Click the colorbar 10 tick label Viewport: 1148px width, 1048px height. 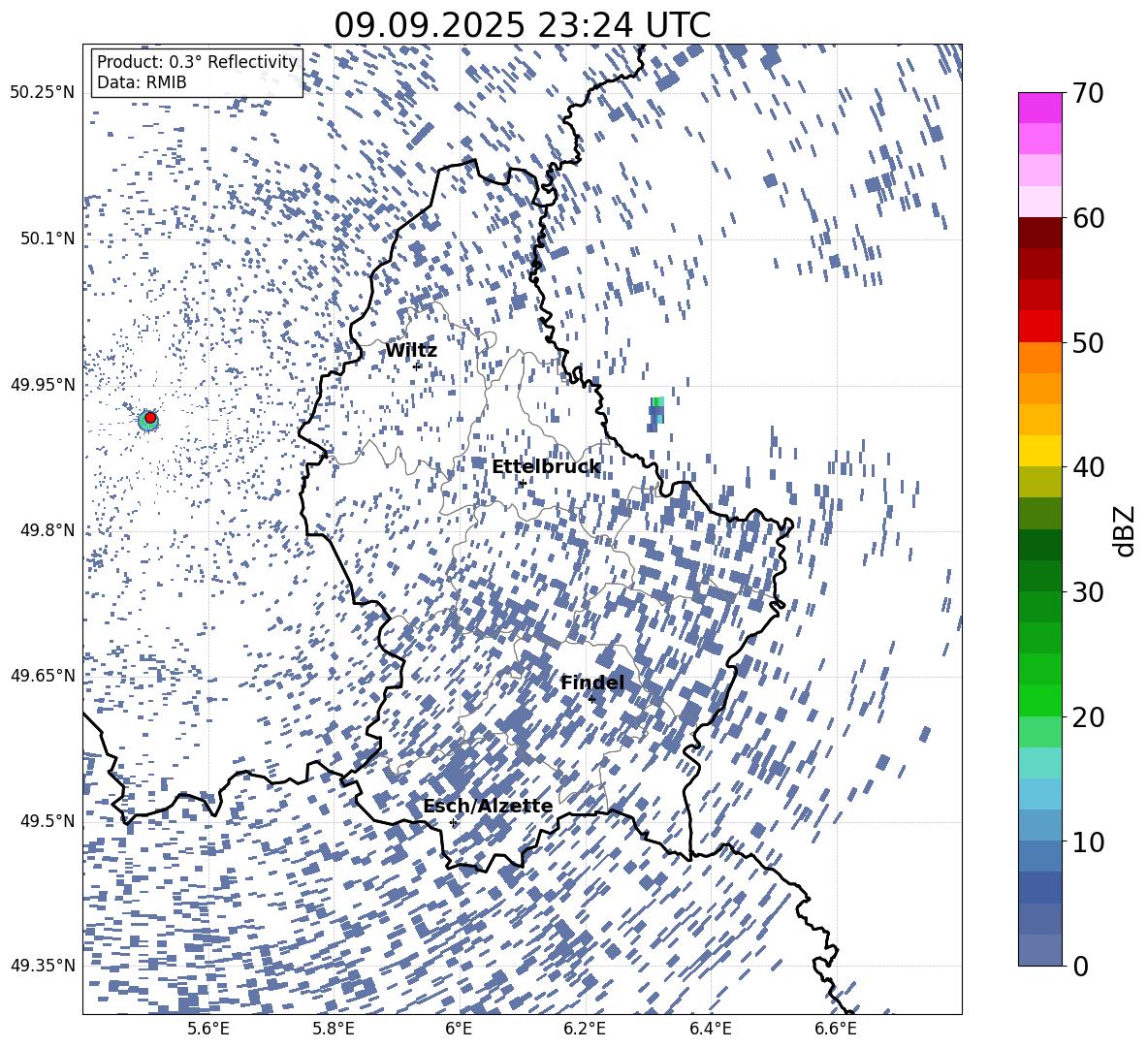coord(1088,842)
